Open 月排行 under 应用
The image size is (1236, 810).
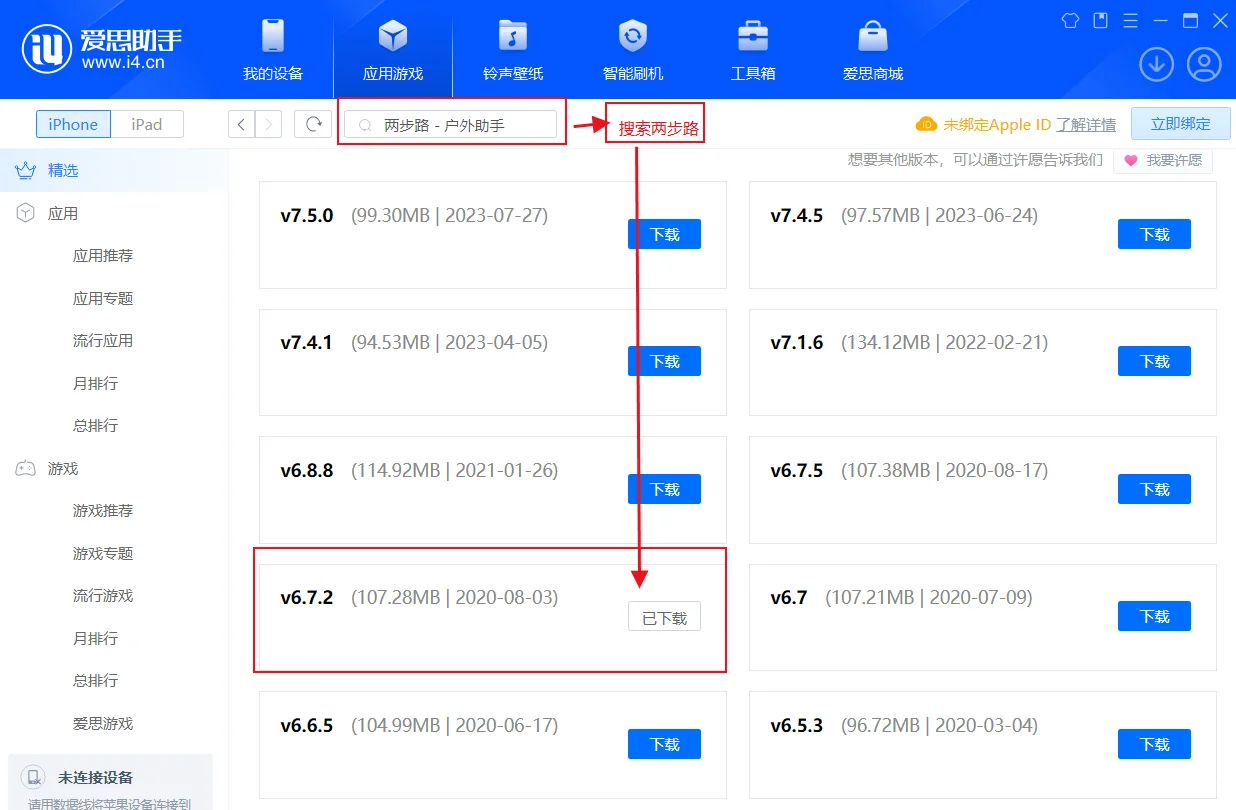[95, 383]
